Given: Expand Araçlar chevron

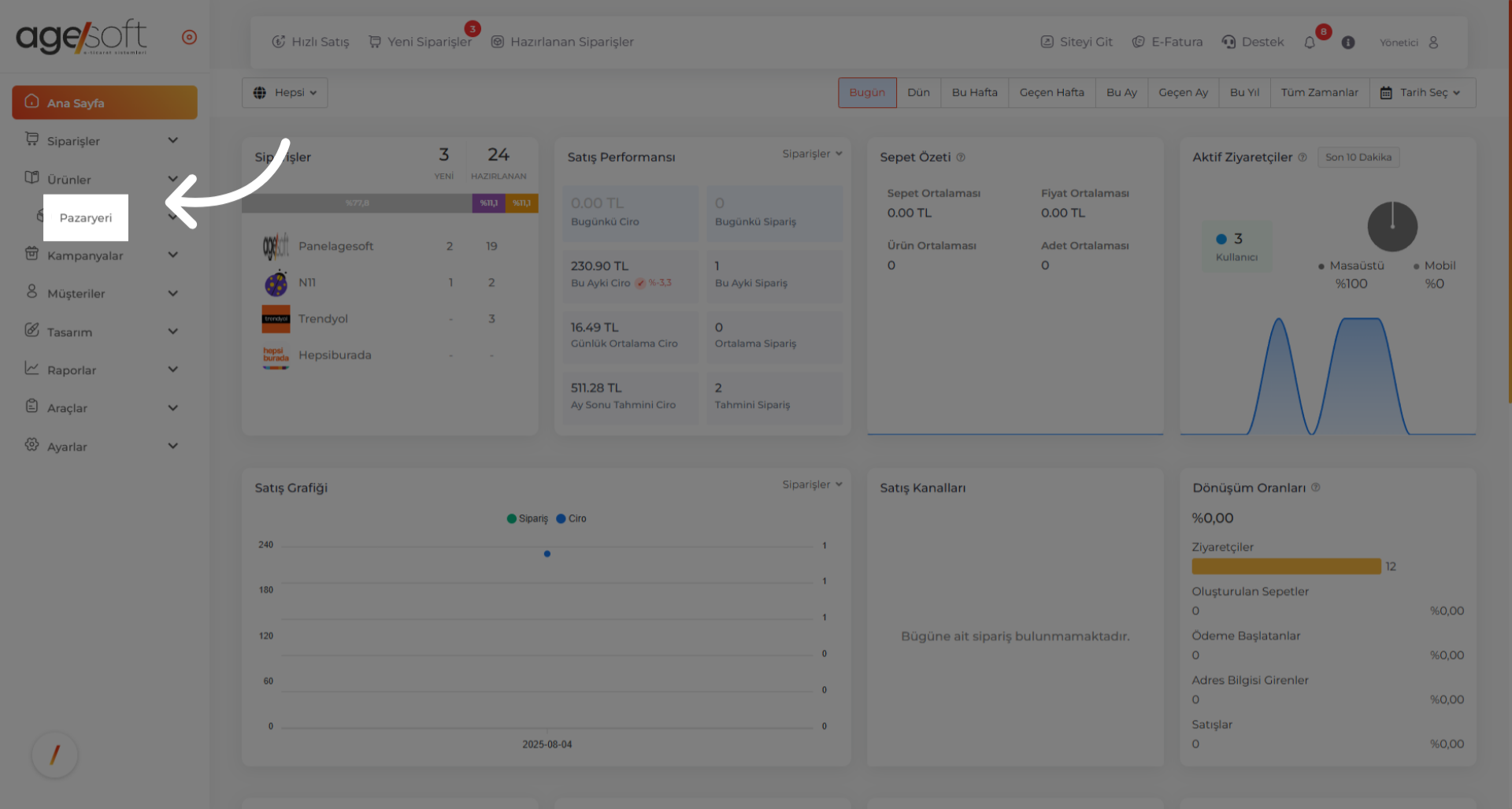Looking at the screenshot, I should [x=172, y=407].
